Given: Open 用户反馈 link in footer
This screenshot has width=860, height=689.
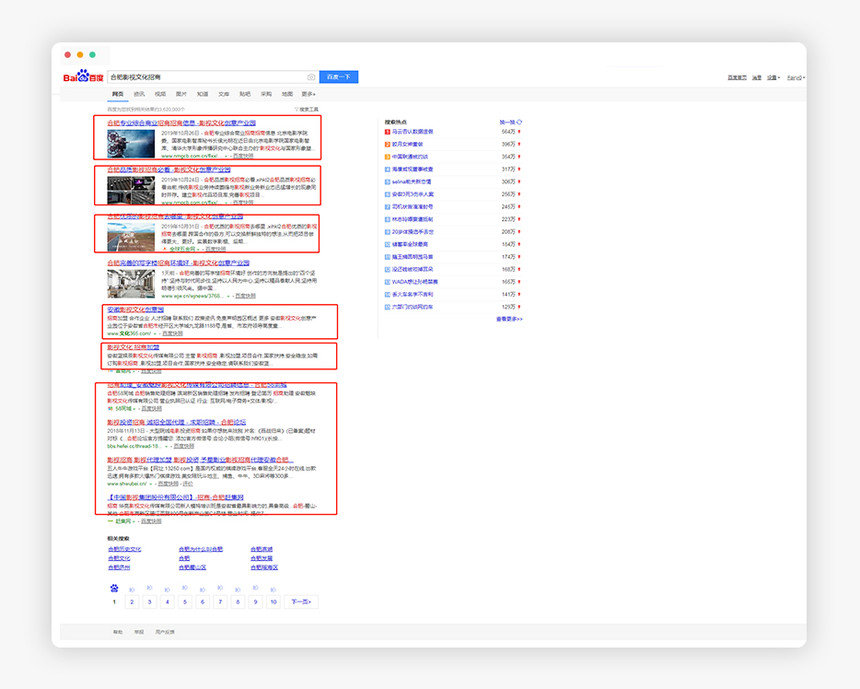Looking at the screenshot, I should 165,632.
